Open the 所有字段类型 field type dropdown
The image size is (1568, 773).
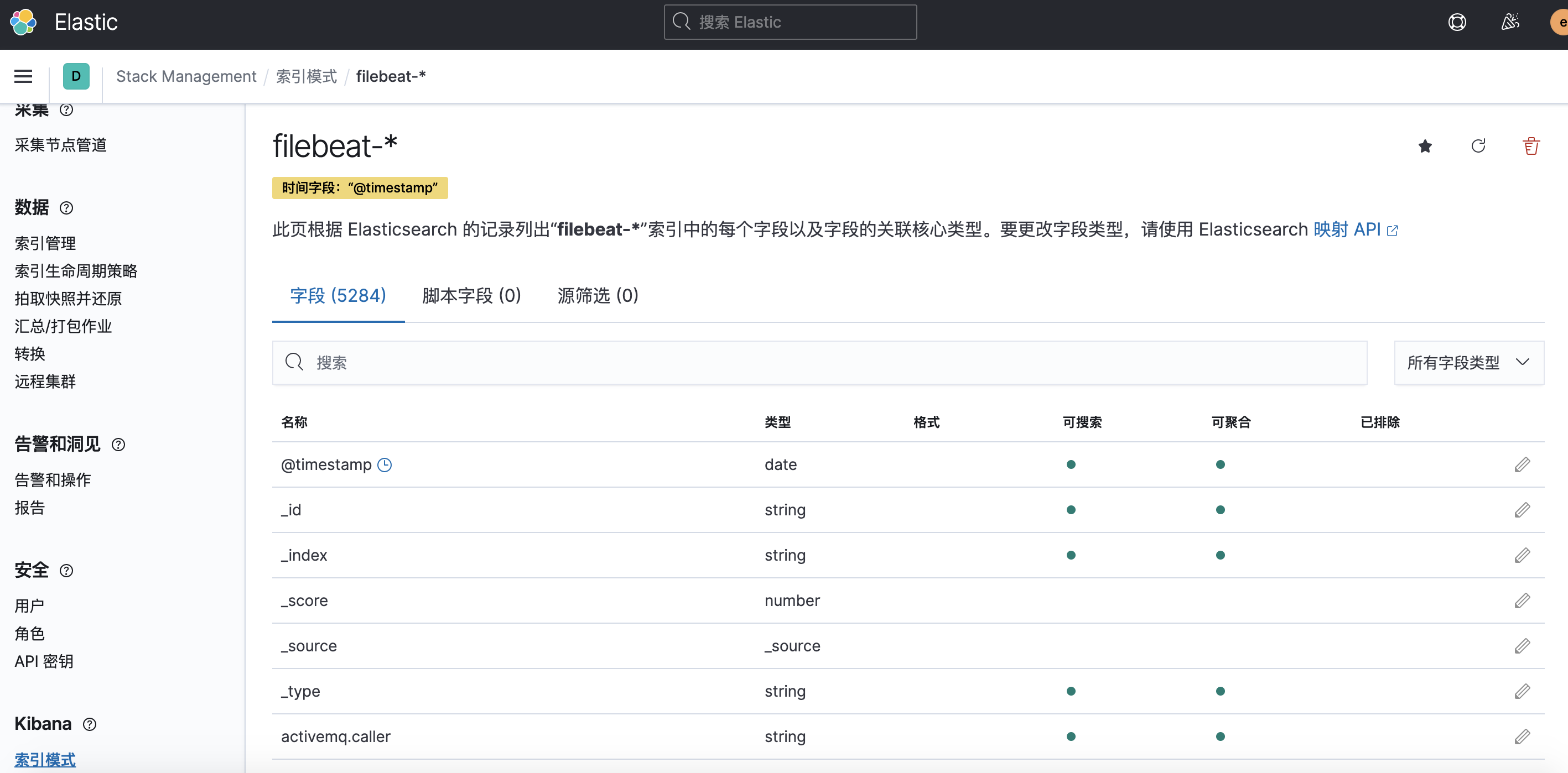(x=1469, y=363)
